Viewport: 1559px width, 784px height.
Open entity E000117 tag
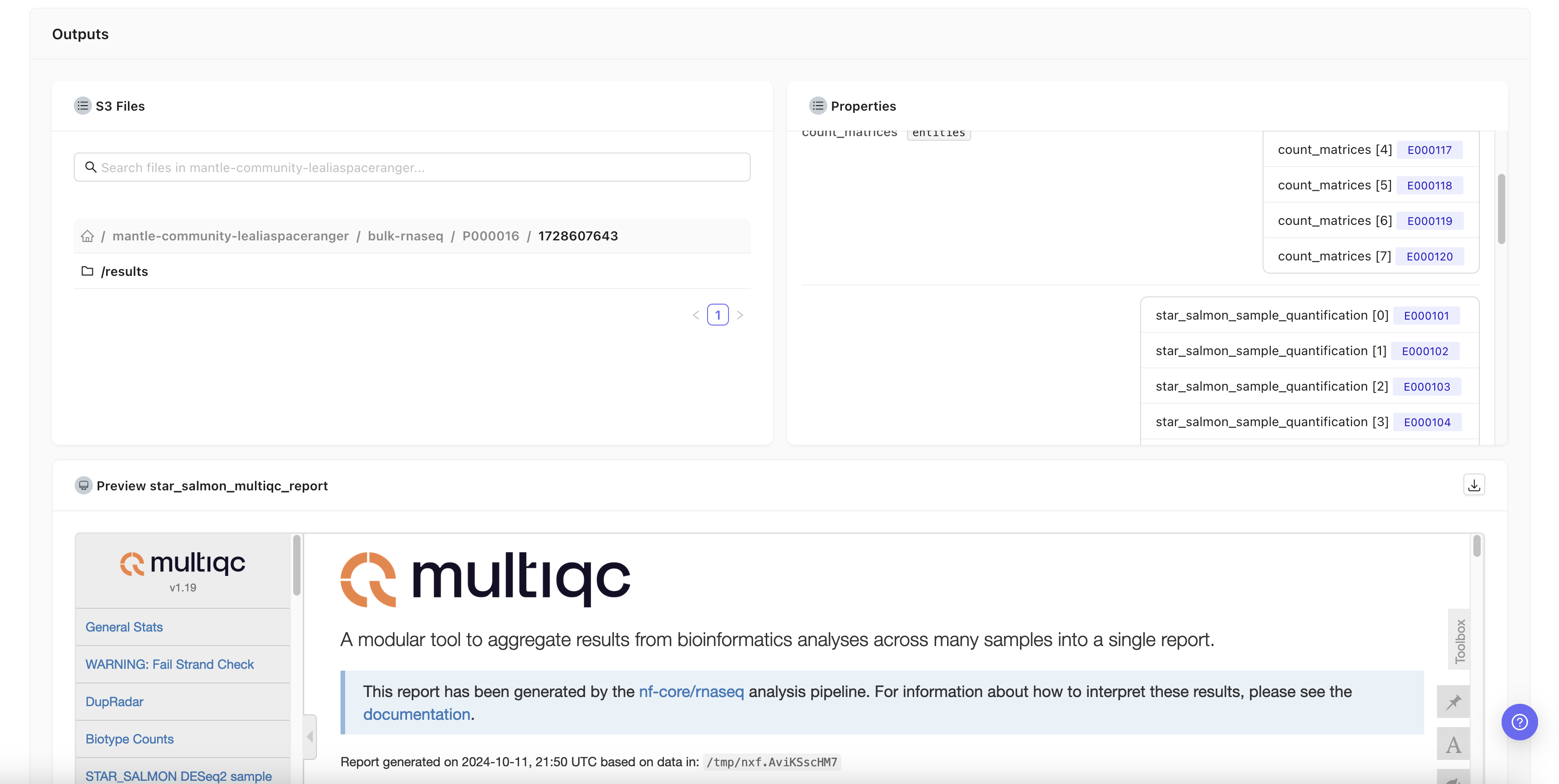(1429, 150)
